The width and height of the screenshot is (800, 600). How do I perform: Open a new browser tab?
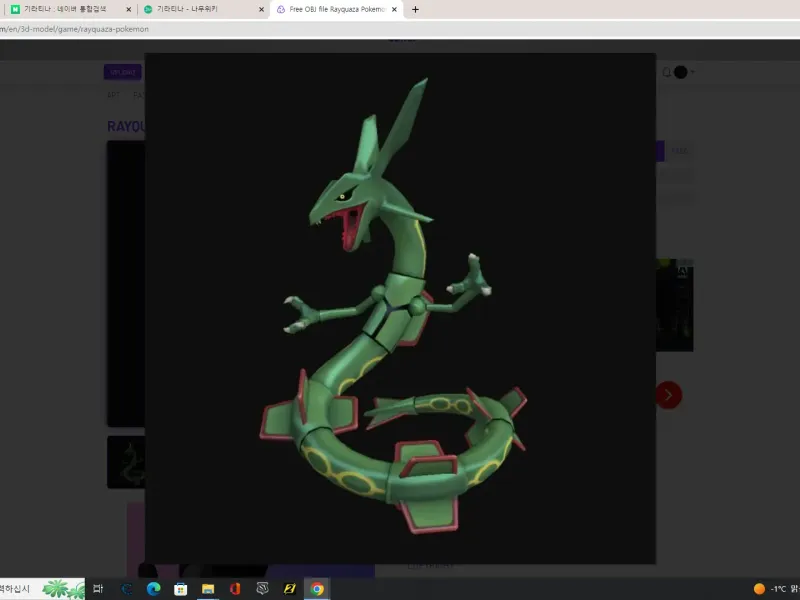(x=415, y=9)
